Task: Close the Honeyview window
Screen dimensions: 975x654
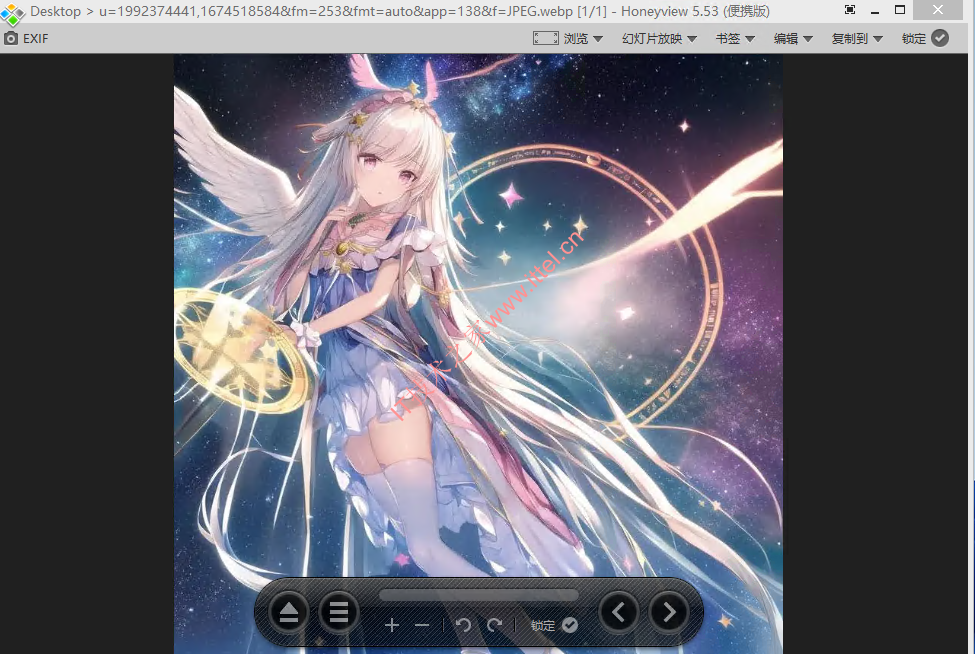Action: (938, 9)
